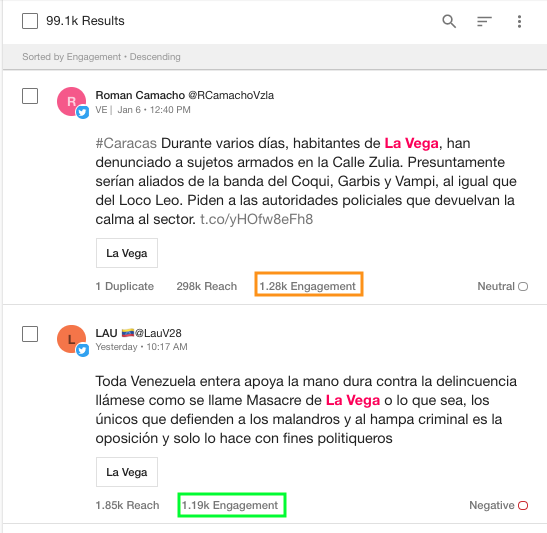Open the t.co/yHOfw8eFh8 link
Image resolution: width=547 pixels, height=533 pixels.
256,219
